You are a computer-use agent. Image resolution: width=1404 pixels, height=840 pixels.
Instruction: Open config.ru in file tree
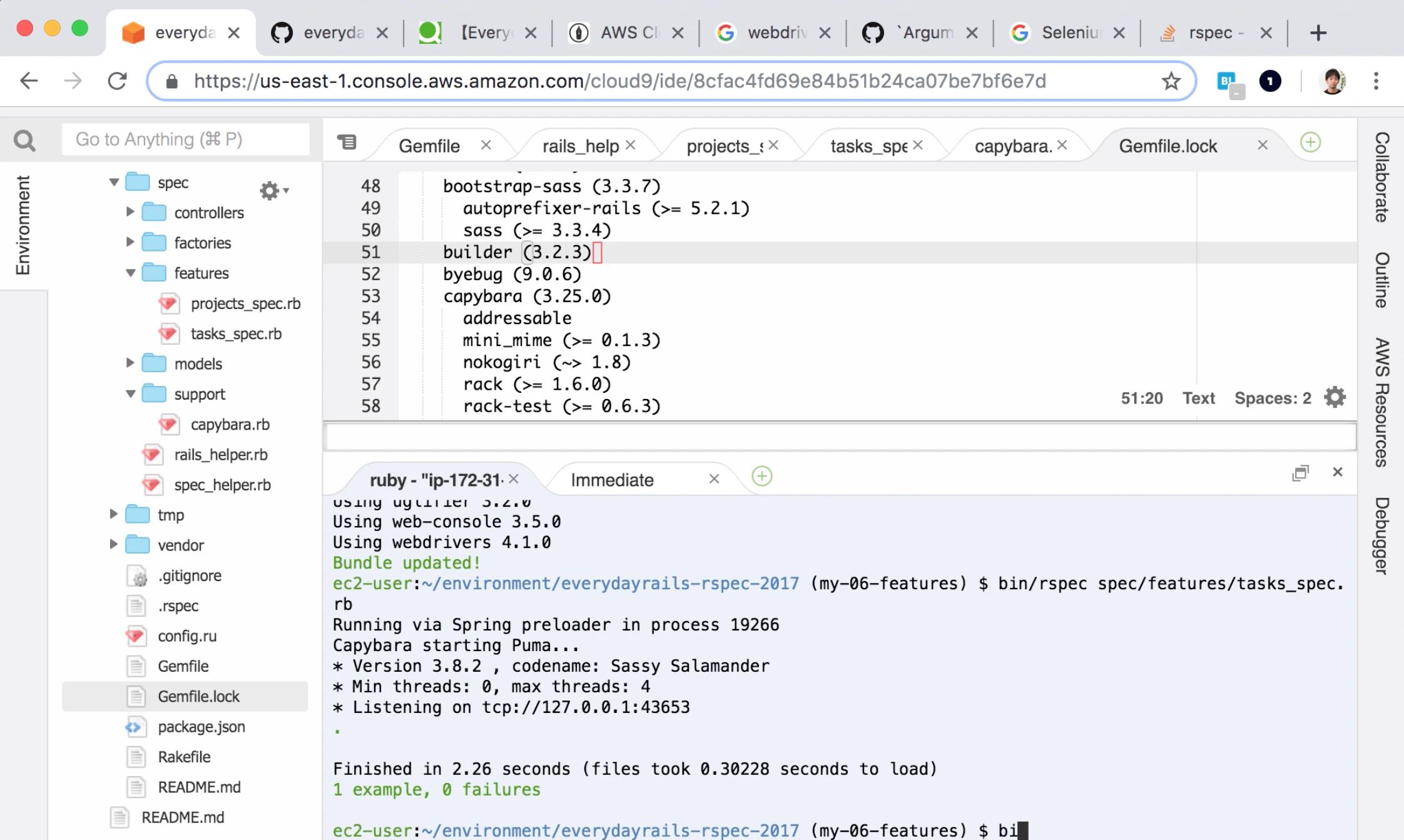pyautogui.click(x=187, y=636)
